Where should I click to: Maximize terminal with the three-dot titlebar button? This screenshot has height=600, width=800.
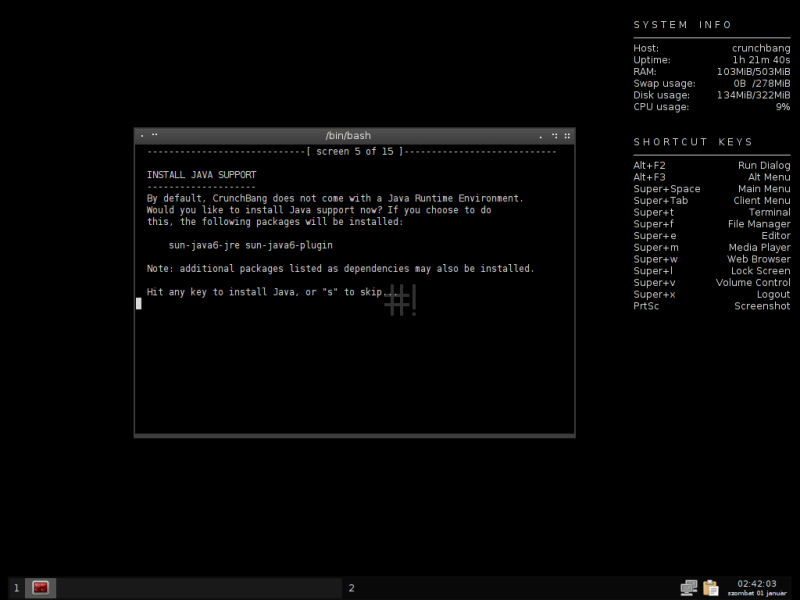coord(555,136)
